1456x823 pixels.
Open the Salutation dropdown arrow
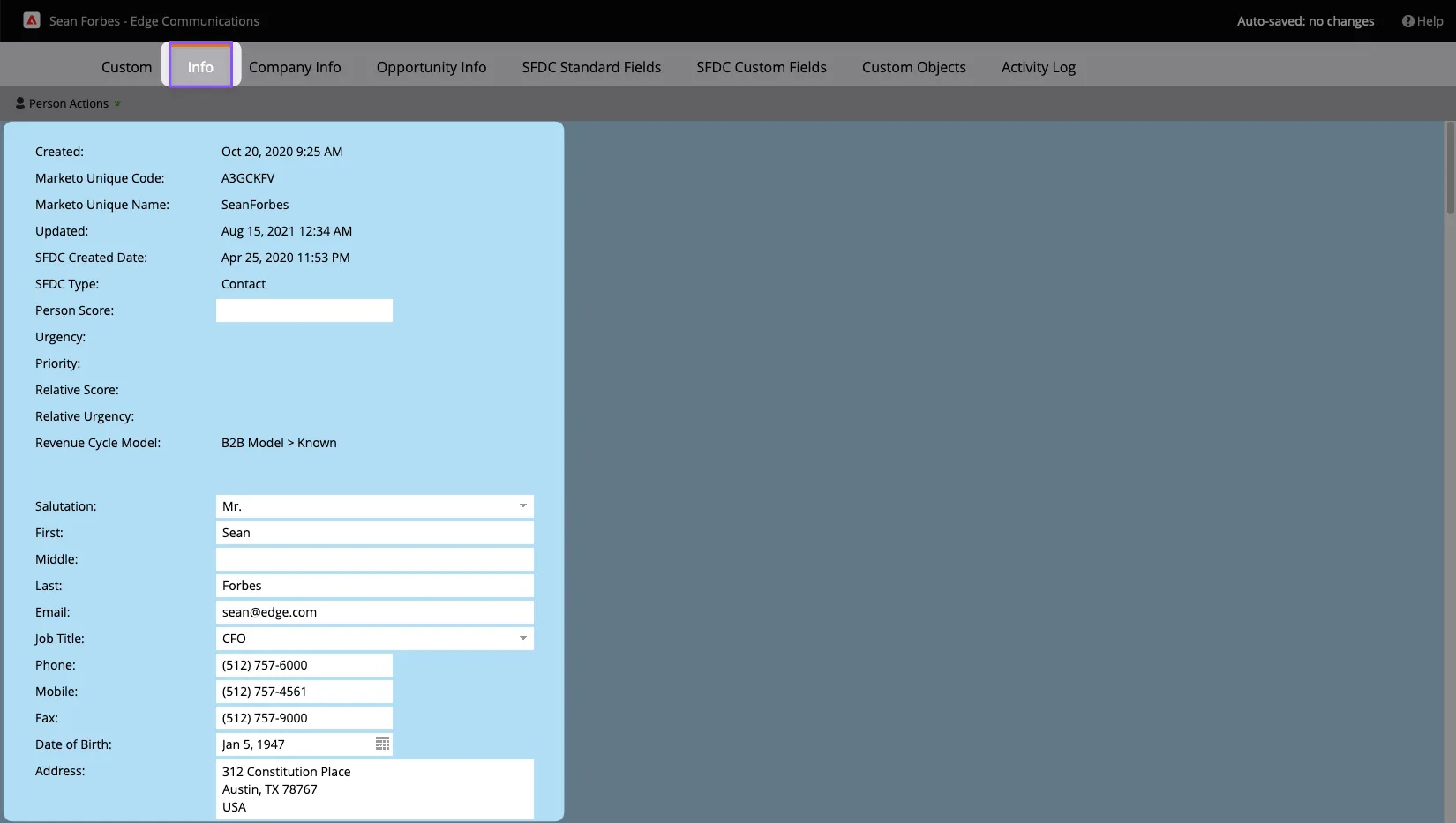pos(523,506)
